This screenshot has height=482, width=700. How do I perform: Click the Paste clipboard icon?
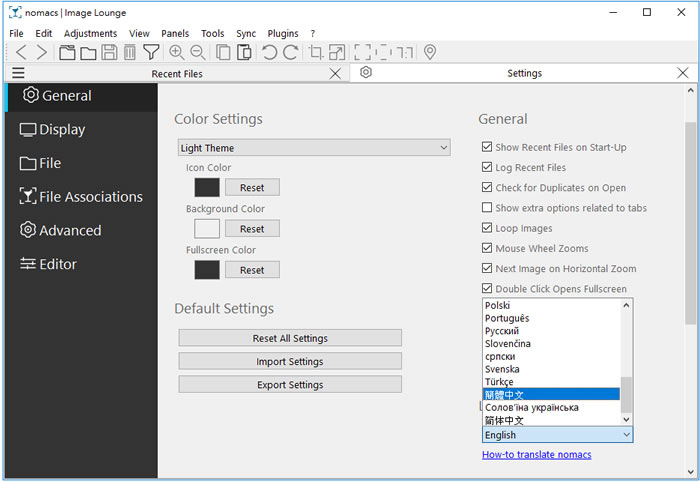(244, 52)
